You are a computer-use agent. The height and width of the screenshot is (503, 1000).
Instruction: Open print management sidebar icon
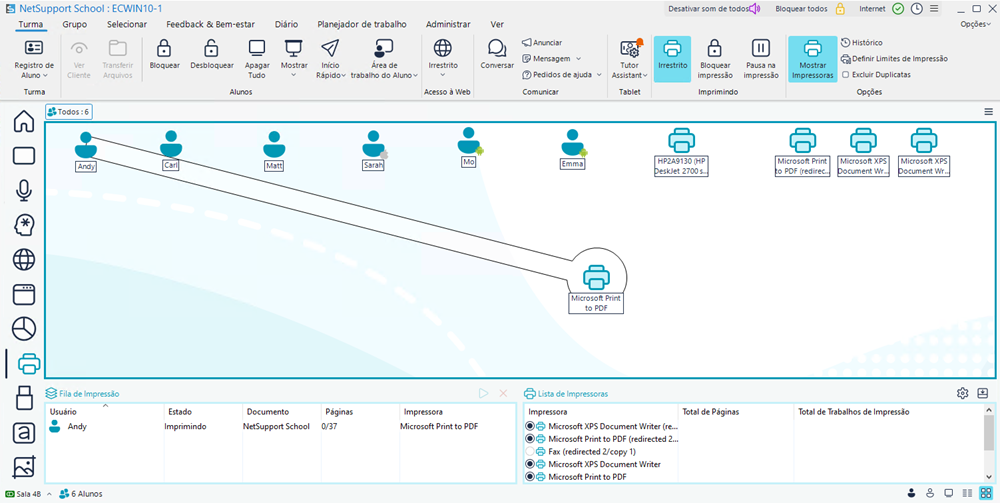(x=29, y=363)
